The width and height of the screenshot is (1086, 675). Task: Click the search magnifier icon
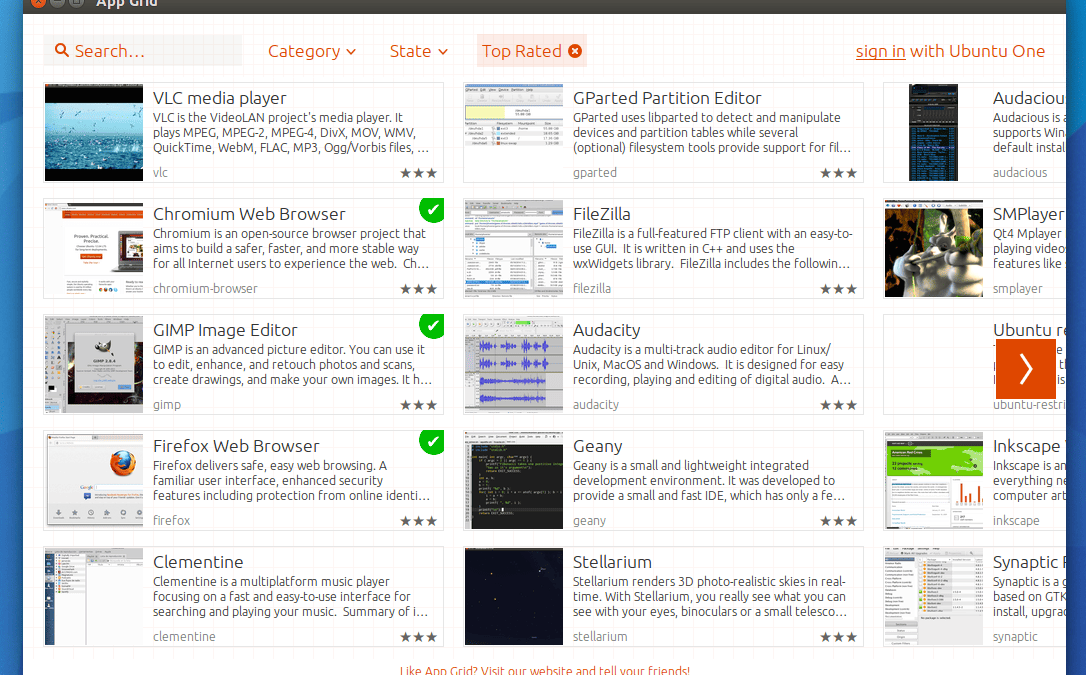pyautogui.click(x=62, y=51)
